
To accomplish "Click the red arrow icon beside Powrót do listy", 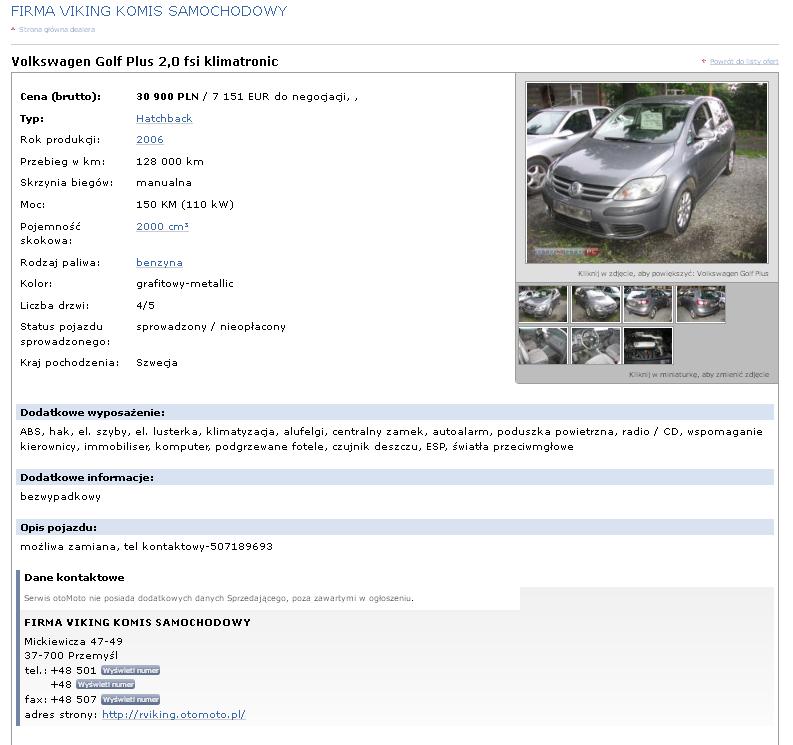I will [703, 61].
